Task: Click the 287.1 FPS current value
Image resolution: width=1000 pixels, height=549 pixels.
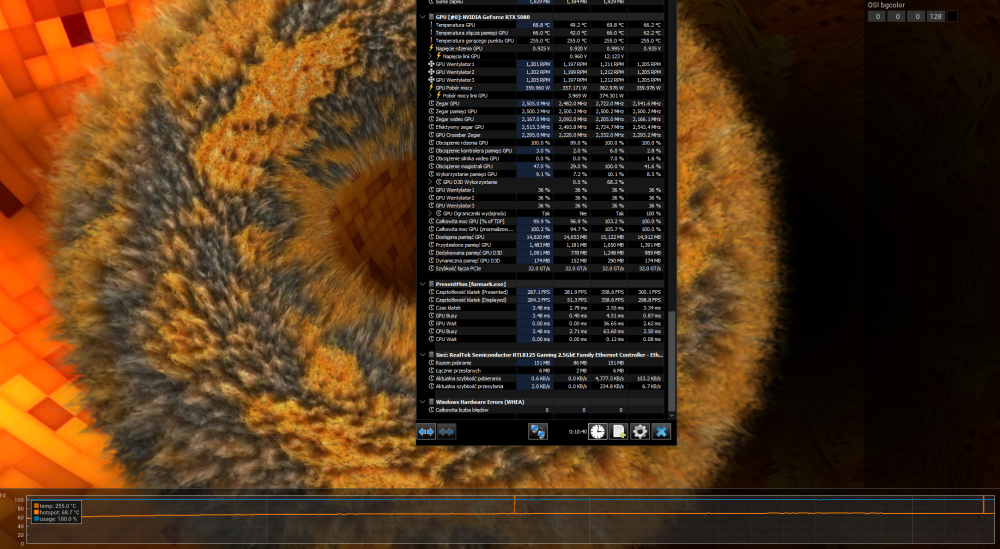Action: click(x=539, y=292)
